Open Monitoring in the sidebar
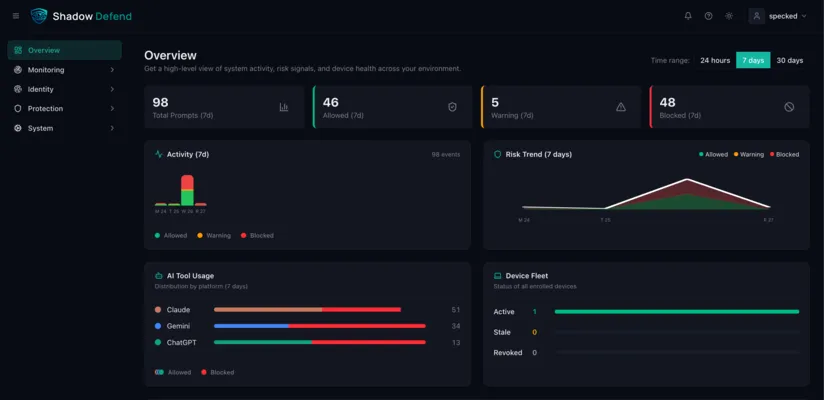824x400 pixels. coord(65,70)
